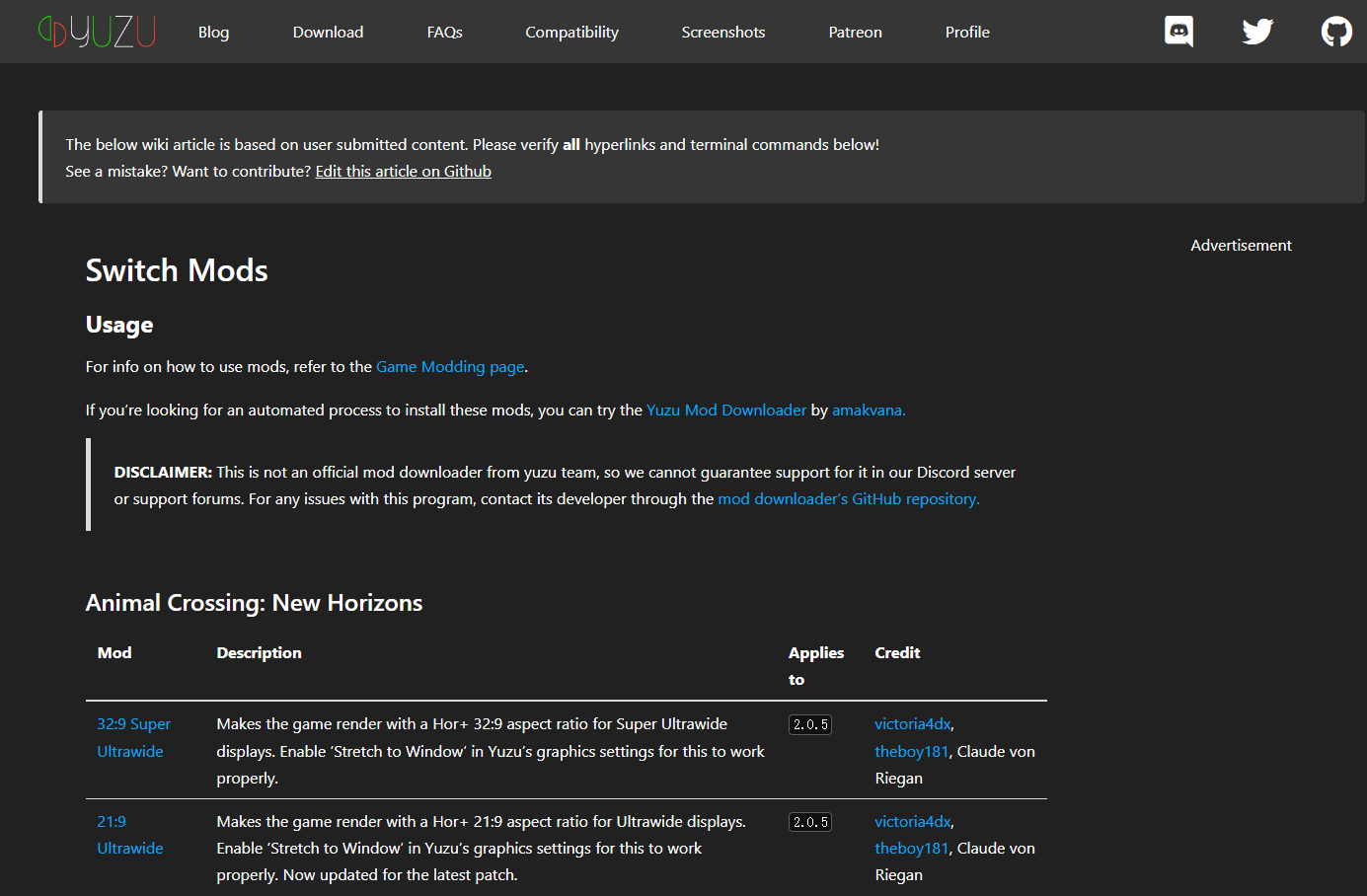Image resolution: width=1367 pixels, height=896 pixels.
Task: Open the Twitter bird icon link
Action: [x=1257, y=32]
